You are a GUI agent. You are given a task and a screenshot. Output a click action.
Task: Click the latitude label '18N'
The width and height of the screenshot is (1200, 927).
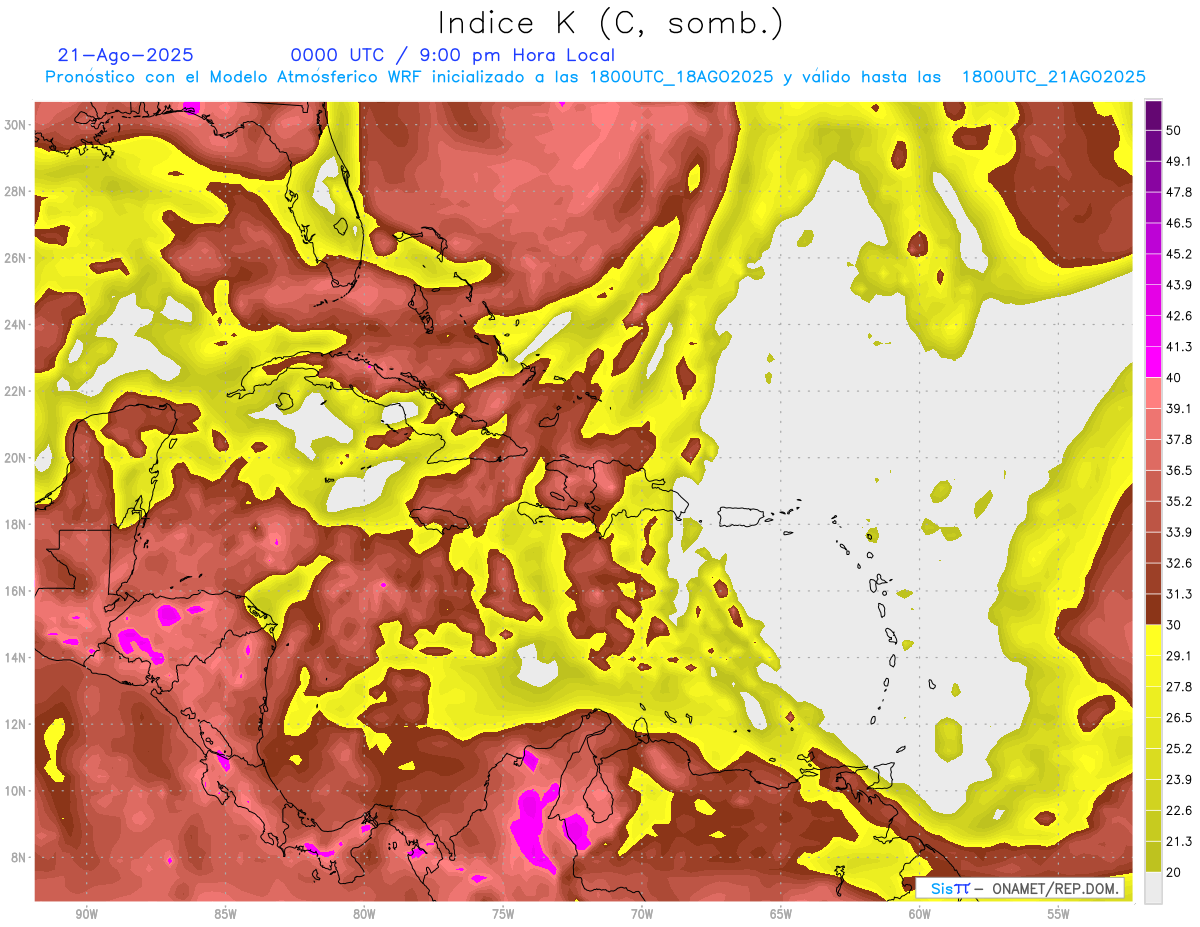click(x=15, y=524)
